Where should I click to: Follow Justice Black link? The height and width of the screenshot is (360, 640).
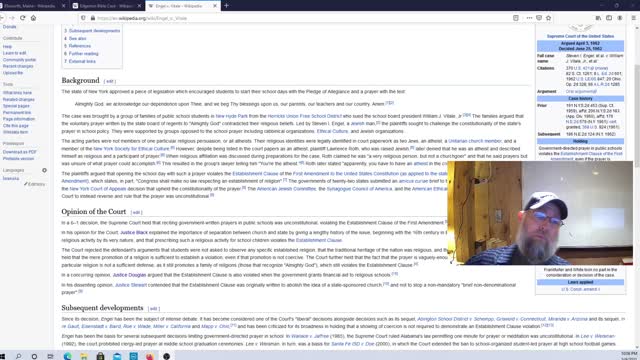(x=134, y=232)
